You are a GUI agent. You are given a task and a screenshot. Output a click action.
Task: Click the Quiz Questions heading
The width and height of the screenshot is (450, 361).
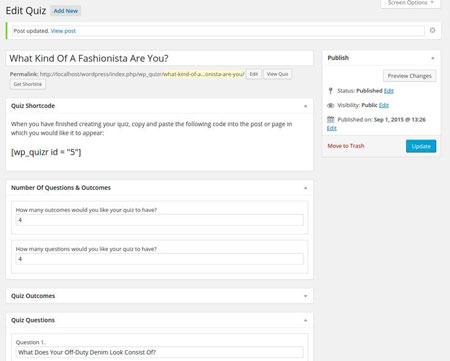[33, 320]
